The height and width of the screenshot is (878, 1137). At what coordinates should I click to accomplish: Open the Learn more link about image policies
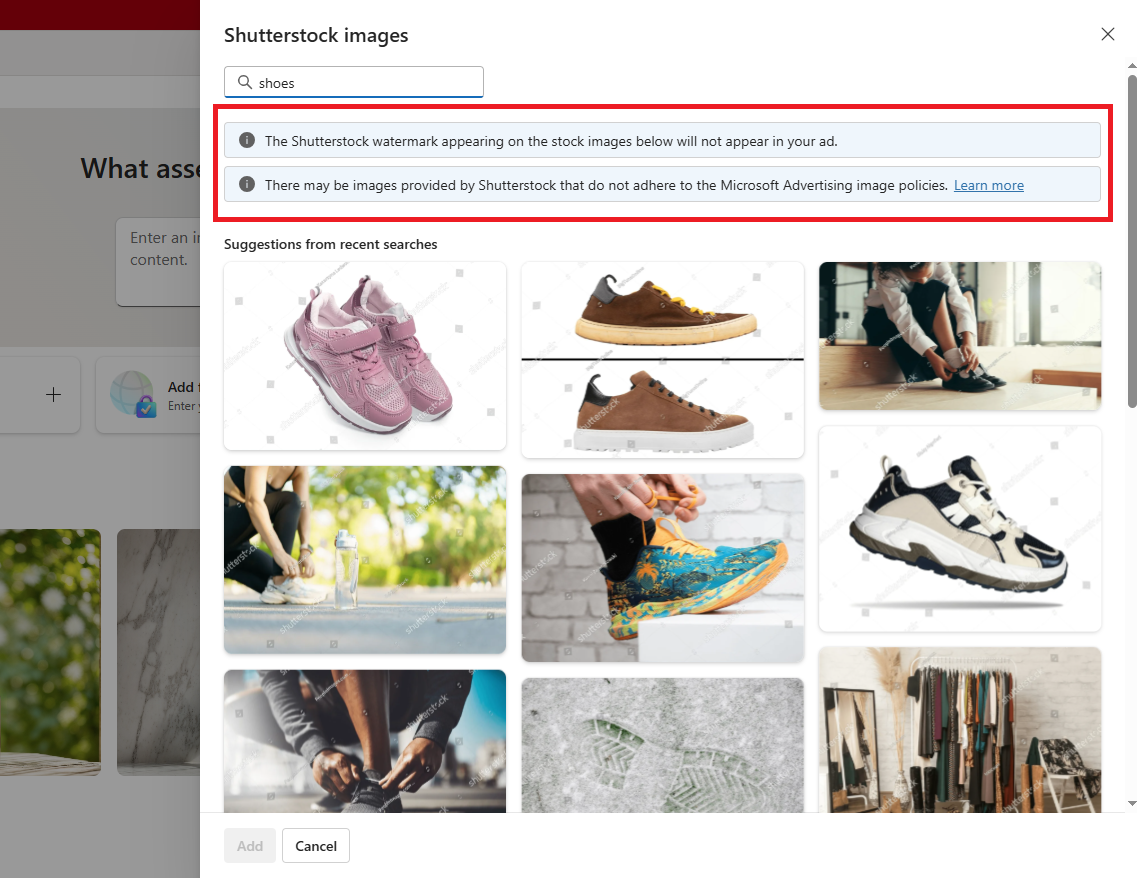[988, 184]
